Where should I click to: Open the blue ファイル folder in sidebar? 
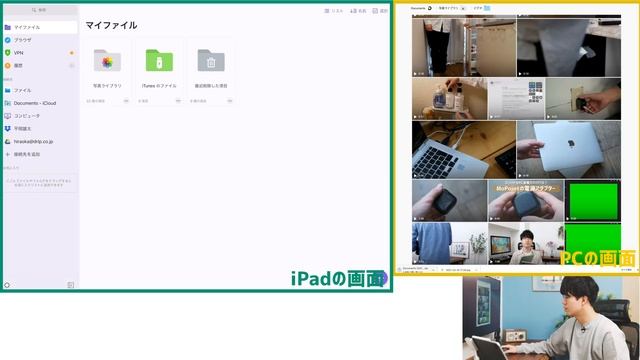point(40,90)
